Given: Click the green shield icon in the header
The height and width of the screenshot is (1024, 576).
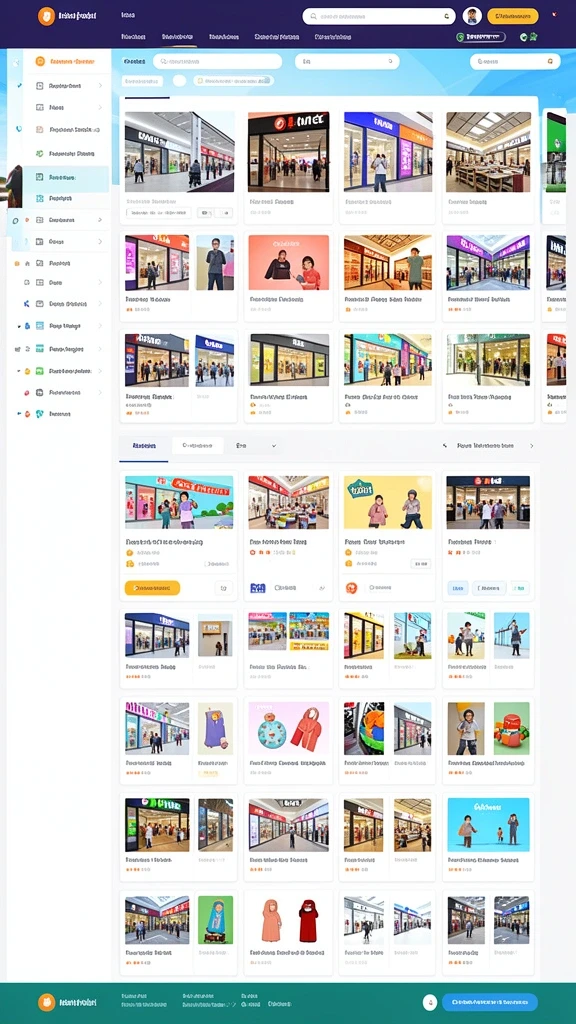Looking at the screenshot, I should [462, 37].
